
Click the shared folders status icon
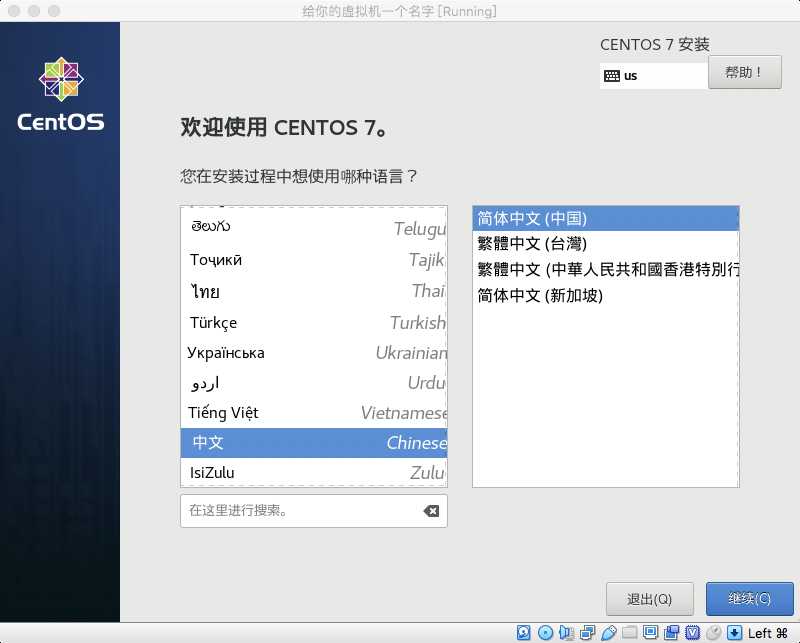tap(630, 633)
